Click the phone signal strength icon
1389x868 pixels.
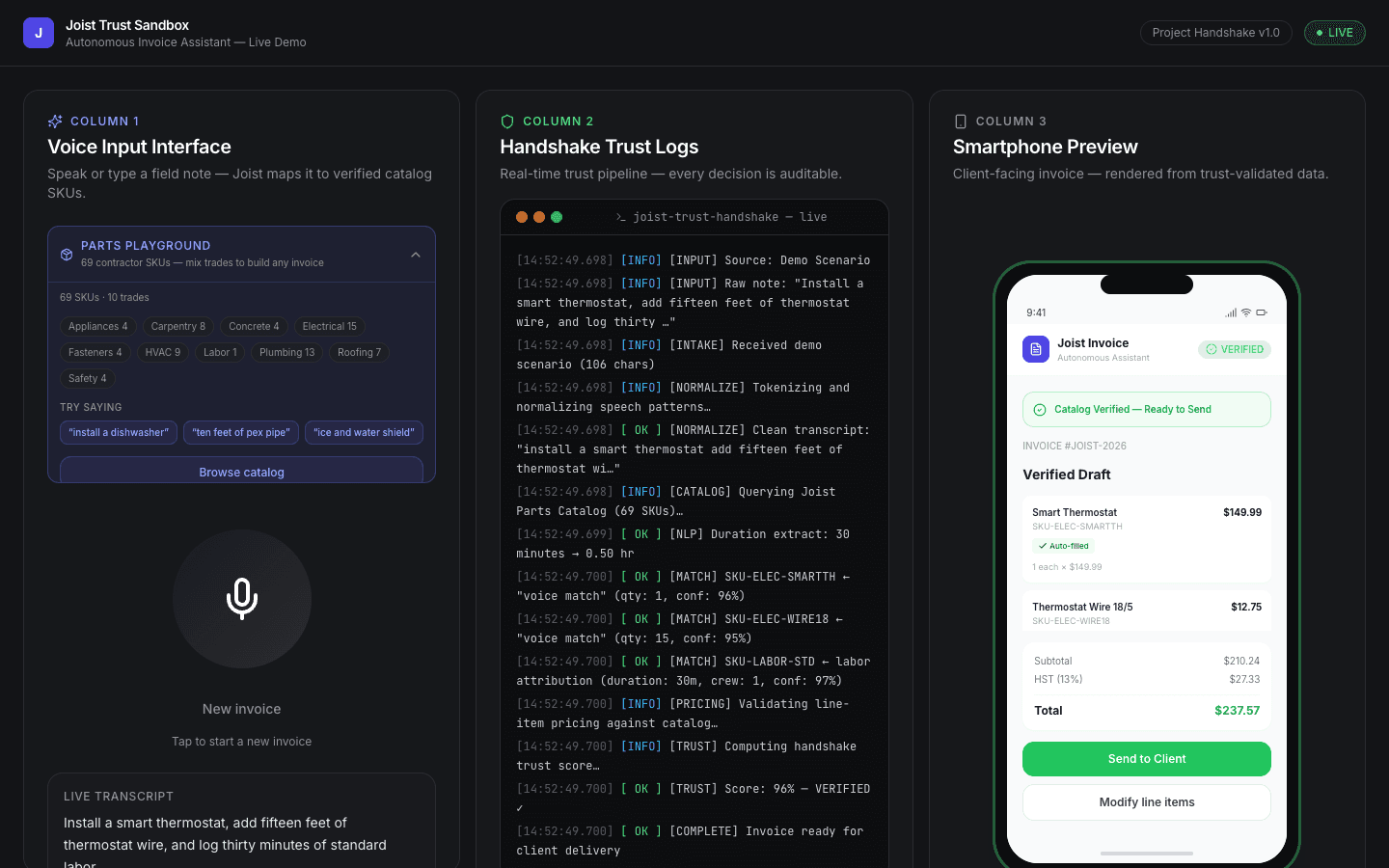1231,312
